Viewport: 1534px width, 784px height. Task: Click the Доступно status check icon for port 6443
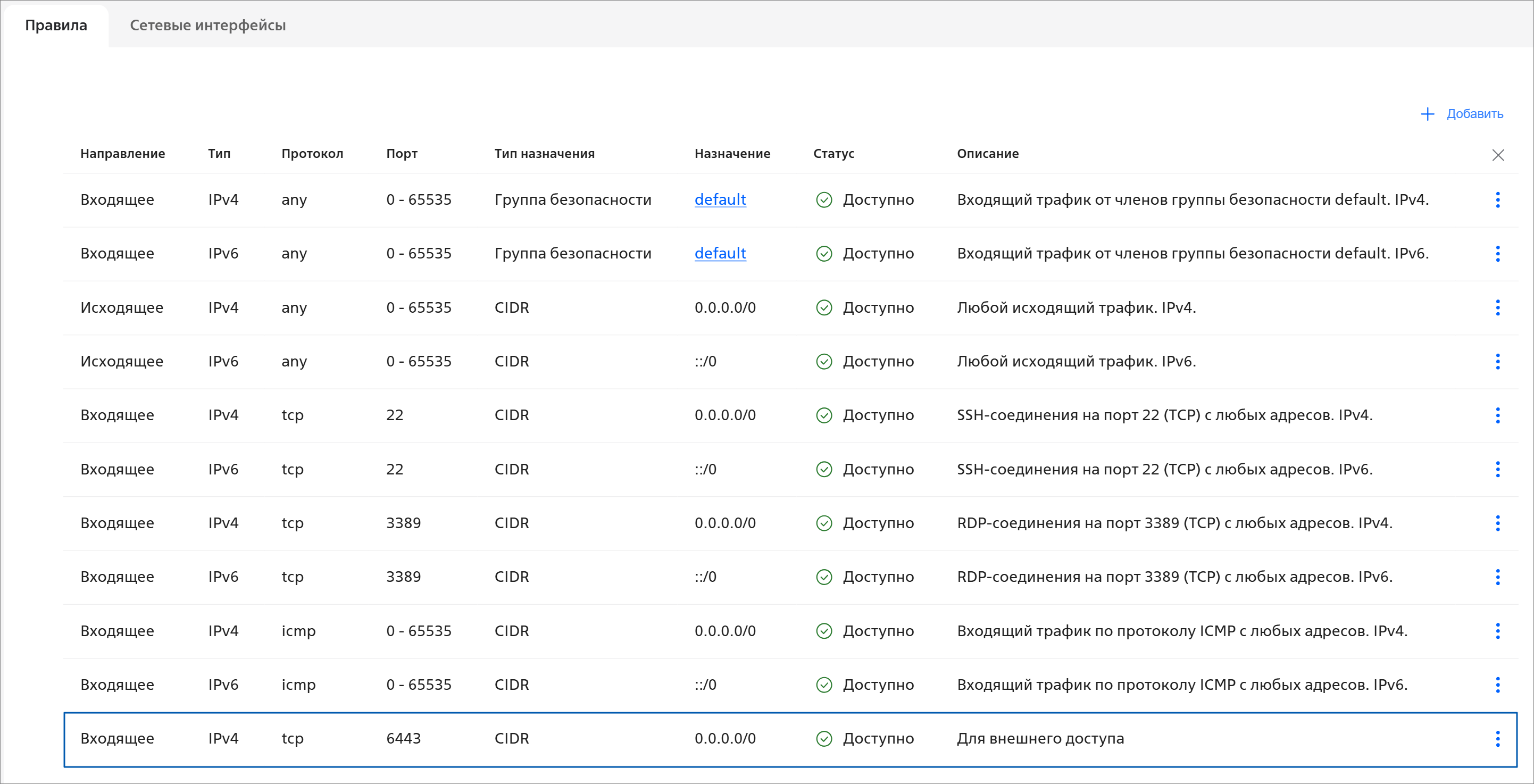pyautogui.click(x=823, y=739)
